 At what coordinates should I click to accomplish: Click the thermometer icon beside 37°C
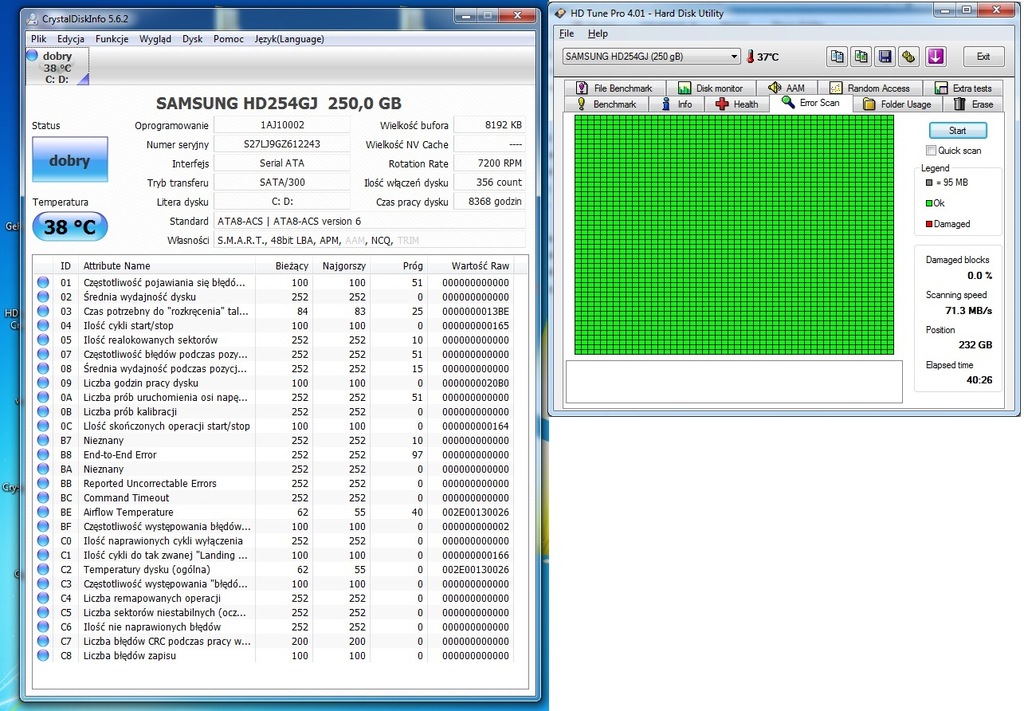click(750, 57)
